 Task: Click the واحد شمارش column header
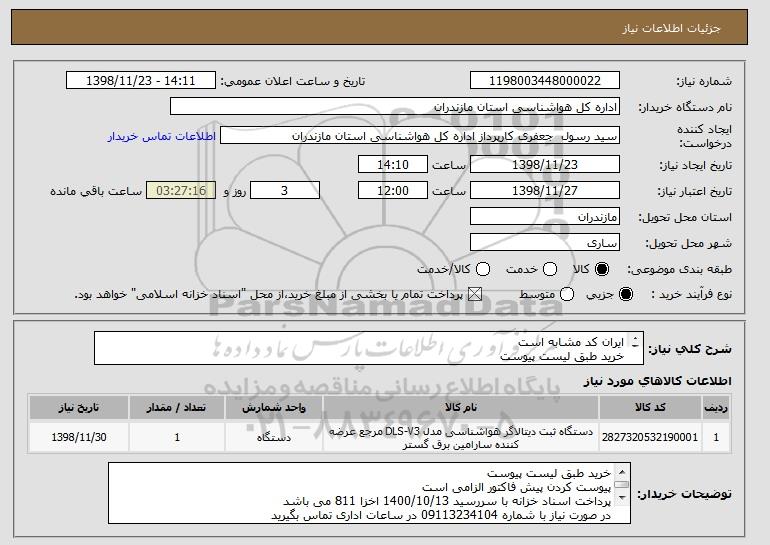(274, 408)
